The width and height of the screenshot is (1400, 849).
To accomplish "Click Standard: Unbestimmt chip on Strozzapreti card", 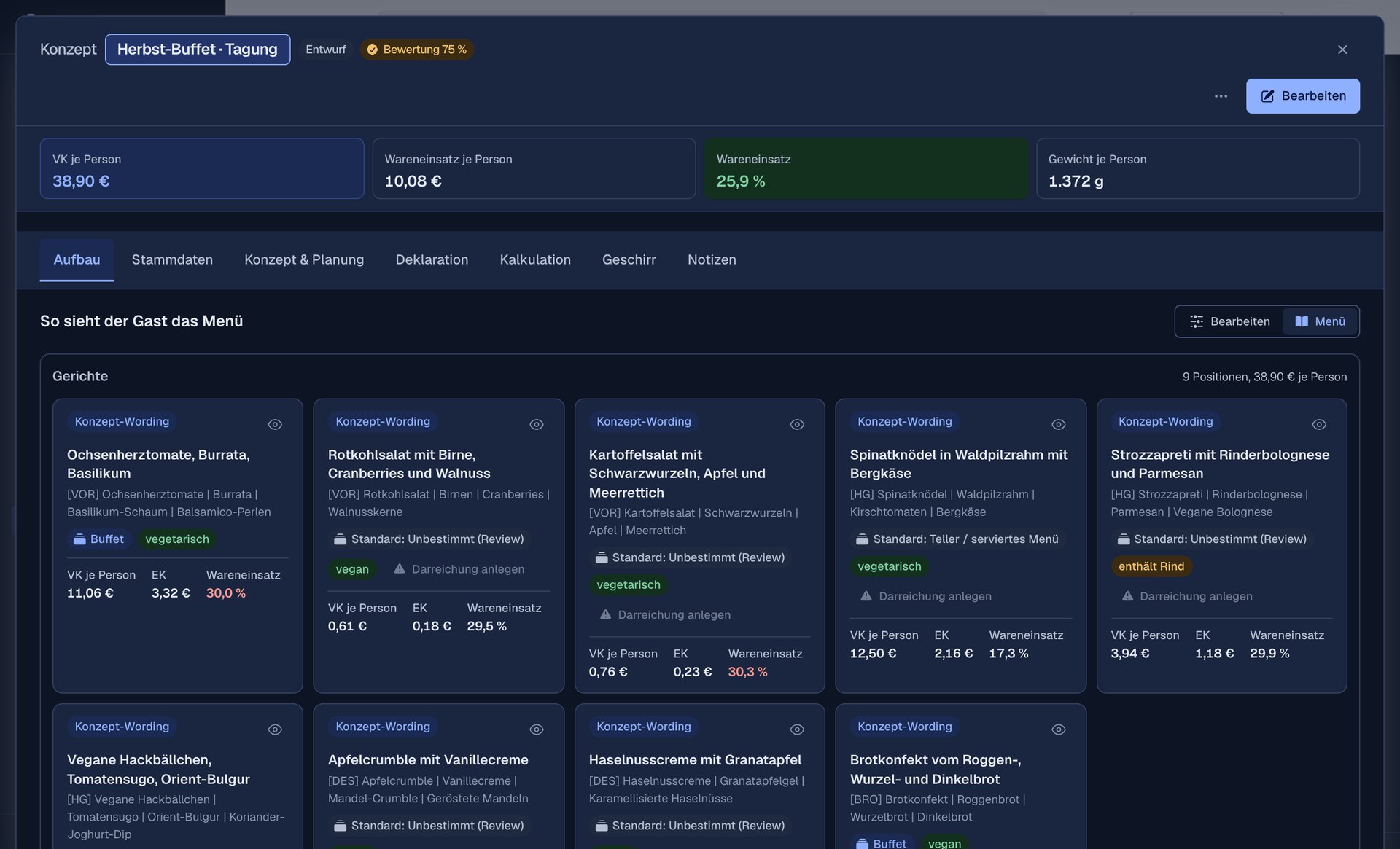I will pos(1212,539).
